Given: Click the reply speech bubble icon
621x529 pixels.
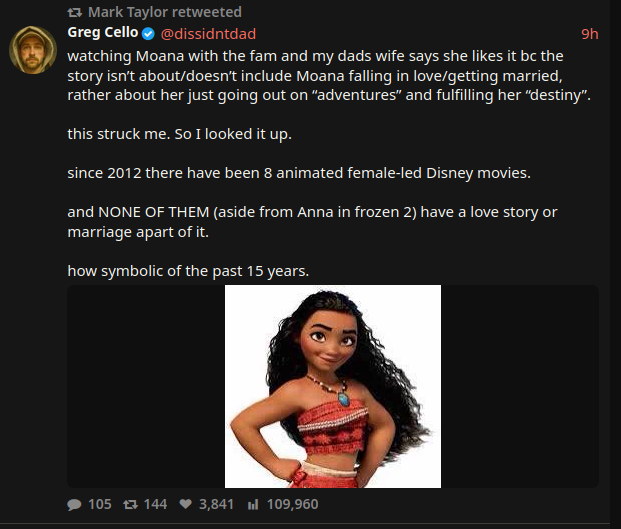Looking at the screenshot, I should pyautogui.click(x=74, y=504).
